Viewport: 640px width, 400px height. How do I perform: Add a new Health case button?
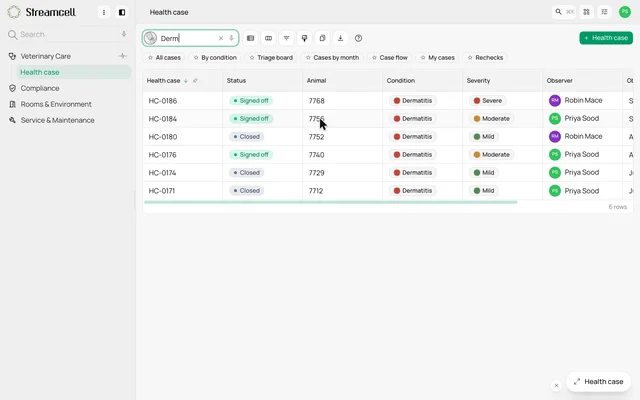[606, 38]
